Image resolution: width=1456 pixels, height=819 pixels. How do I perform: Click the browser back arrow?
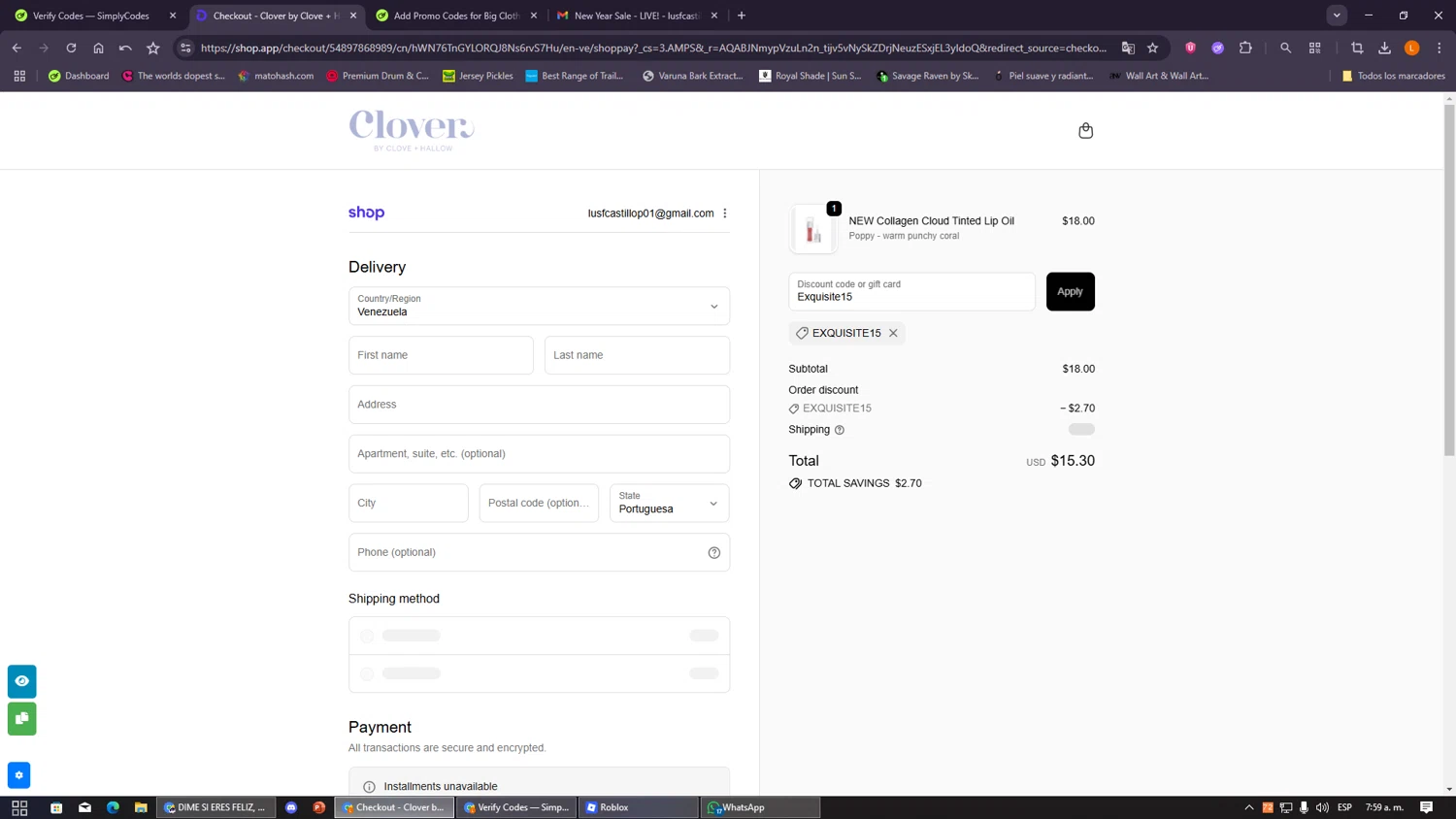[17, 48]
